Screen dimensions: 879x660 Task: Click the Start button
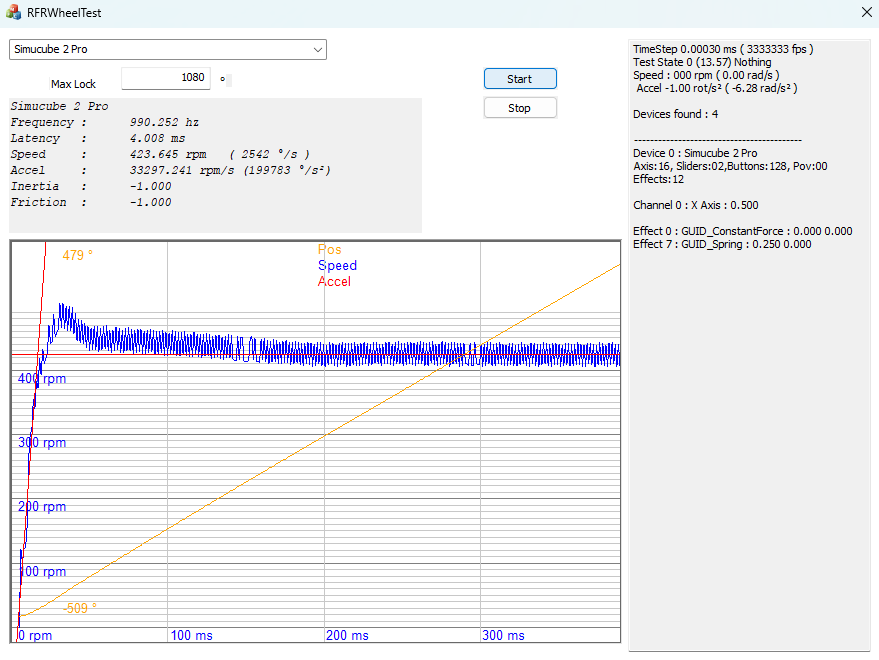(520, 79)
